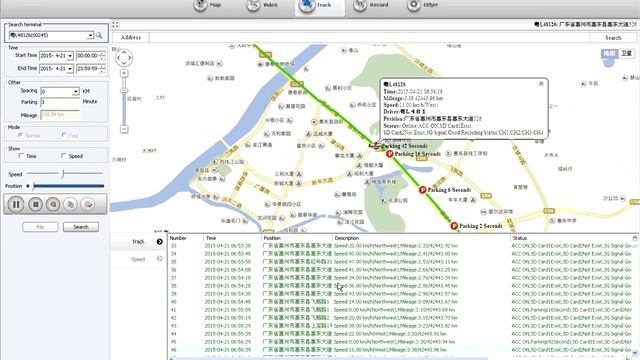Open the Video tab
The width and height of the screenshot is (640, 360).
tap(262, 5)
